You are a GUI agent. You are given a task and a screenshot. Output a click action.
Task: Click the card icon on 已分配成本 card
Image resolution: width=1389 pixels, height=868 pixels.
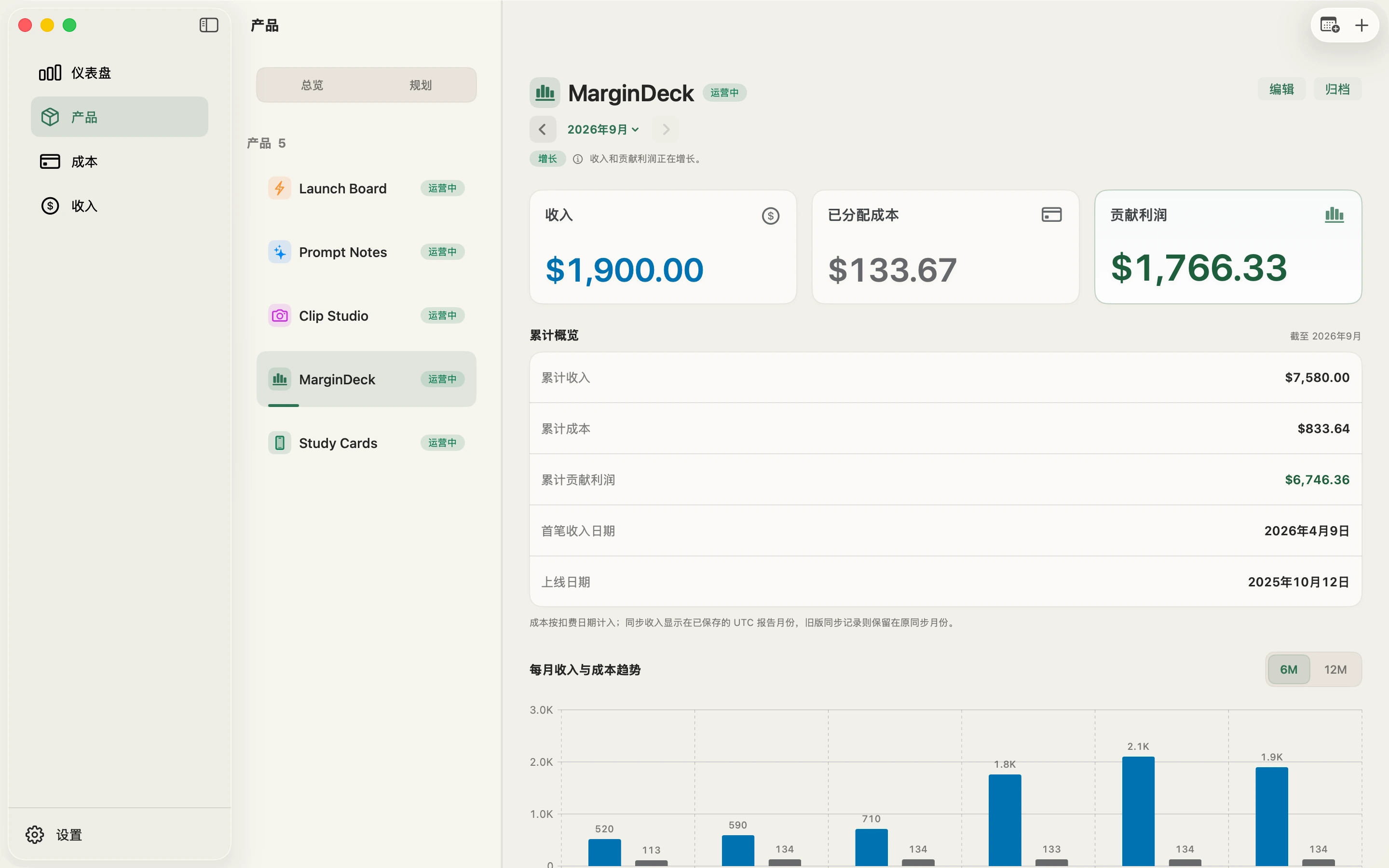pos(1051,215)
